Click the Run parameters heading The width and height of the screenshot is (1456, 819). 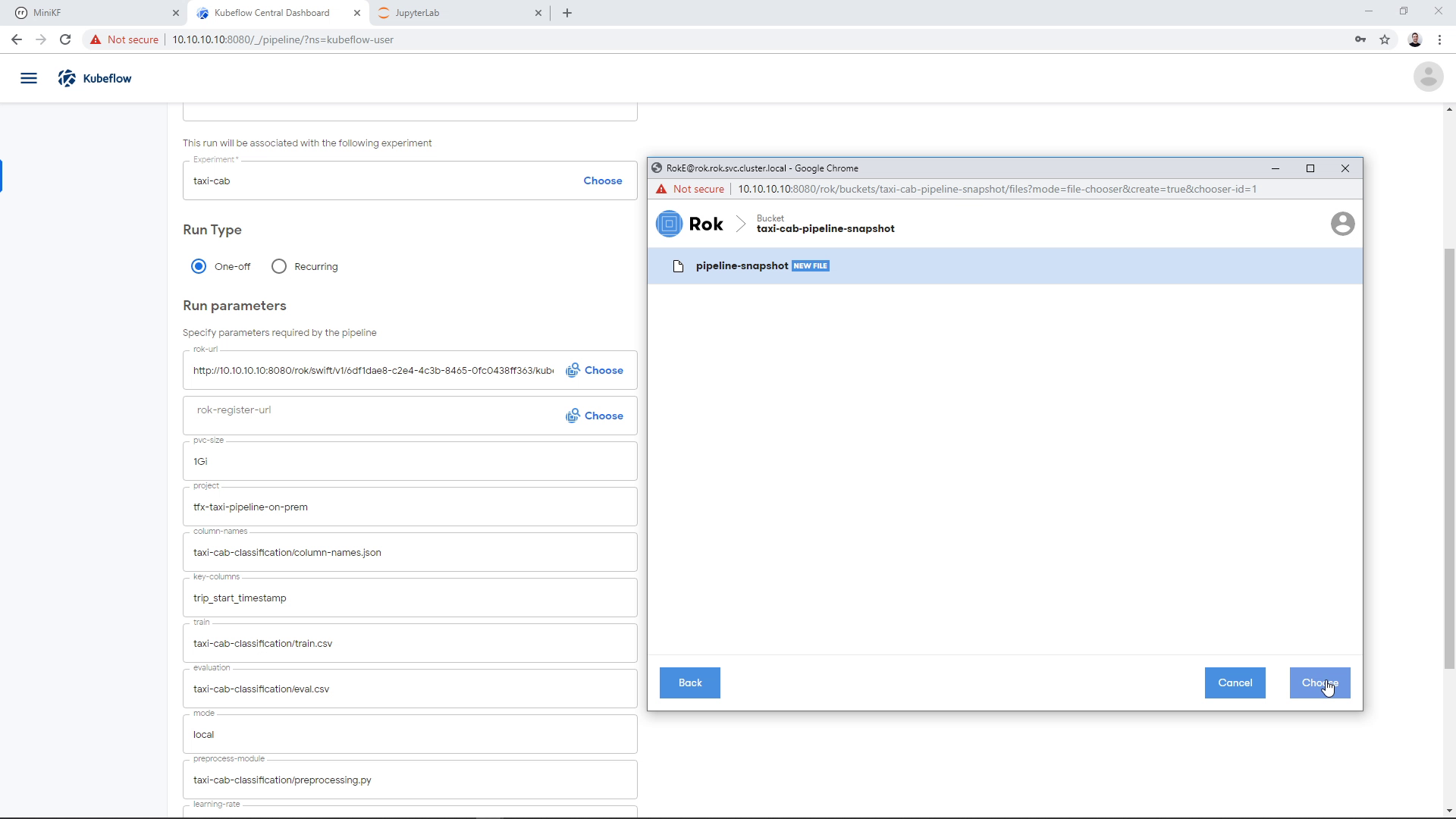click(234, 306)
